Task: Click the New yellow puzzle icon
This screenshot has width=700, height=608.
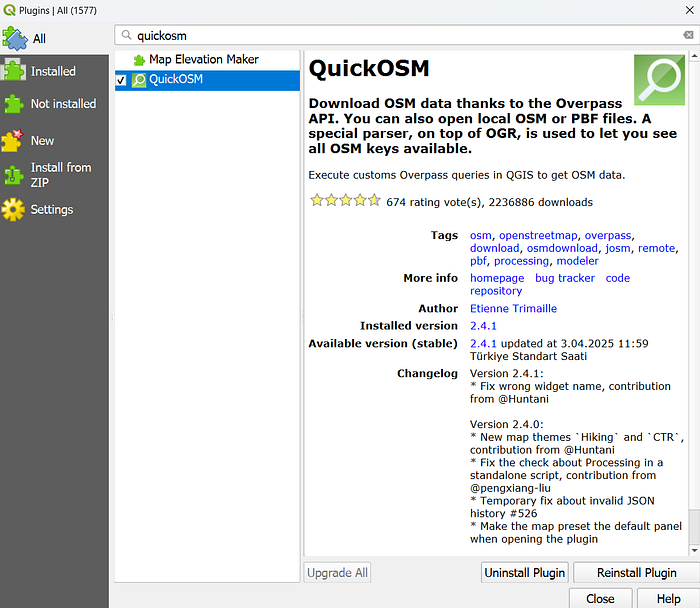Action: tap(12, 141)
